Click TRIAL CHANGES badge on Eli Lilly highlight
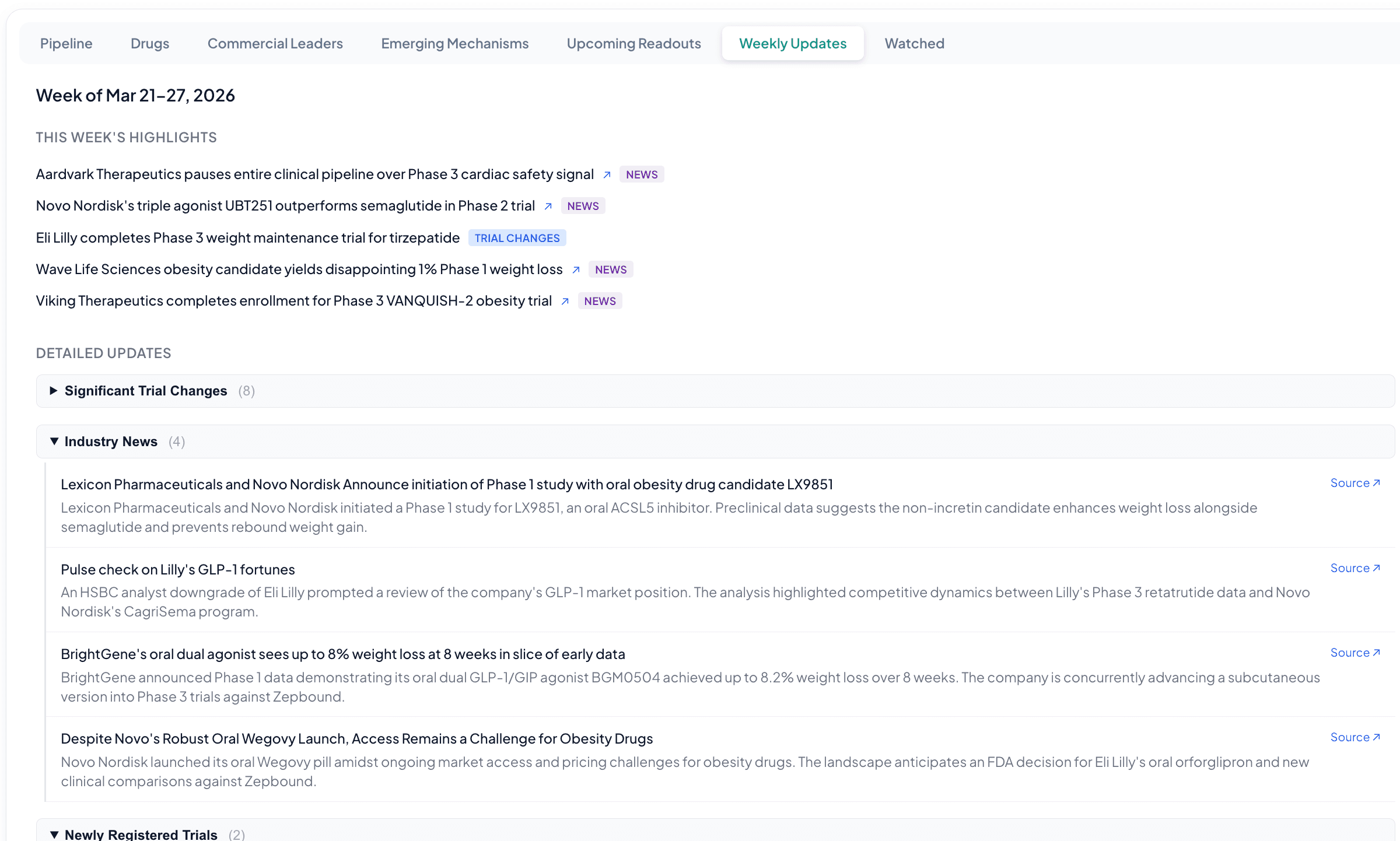The width and height of the screenshot is (1400, 841). point(517,238)
